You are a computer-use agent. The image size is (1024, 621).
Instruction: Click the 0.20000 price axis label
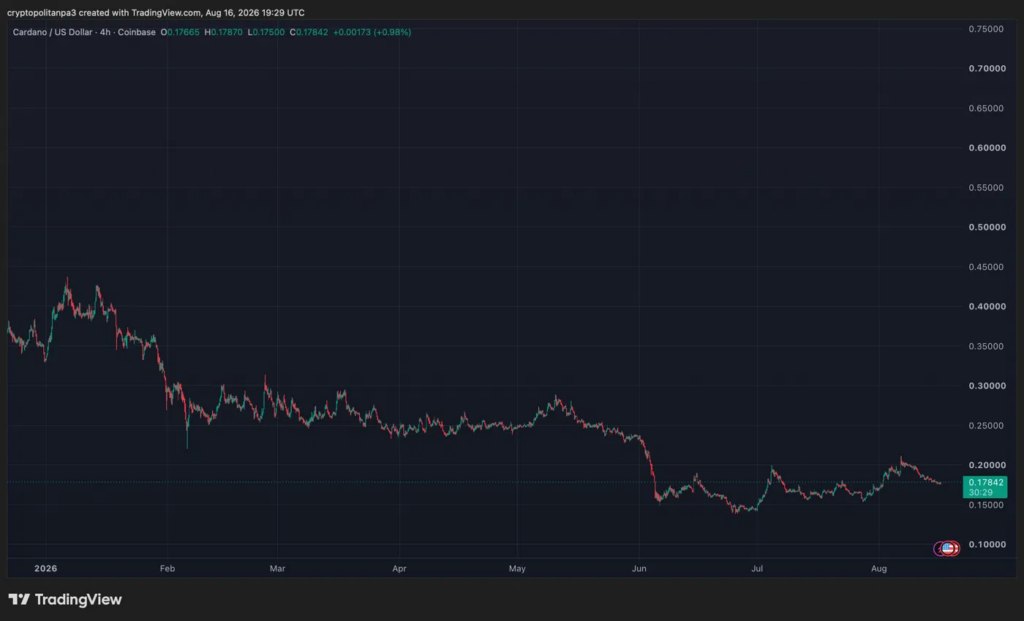coord(987,465)
